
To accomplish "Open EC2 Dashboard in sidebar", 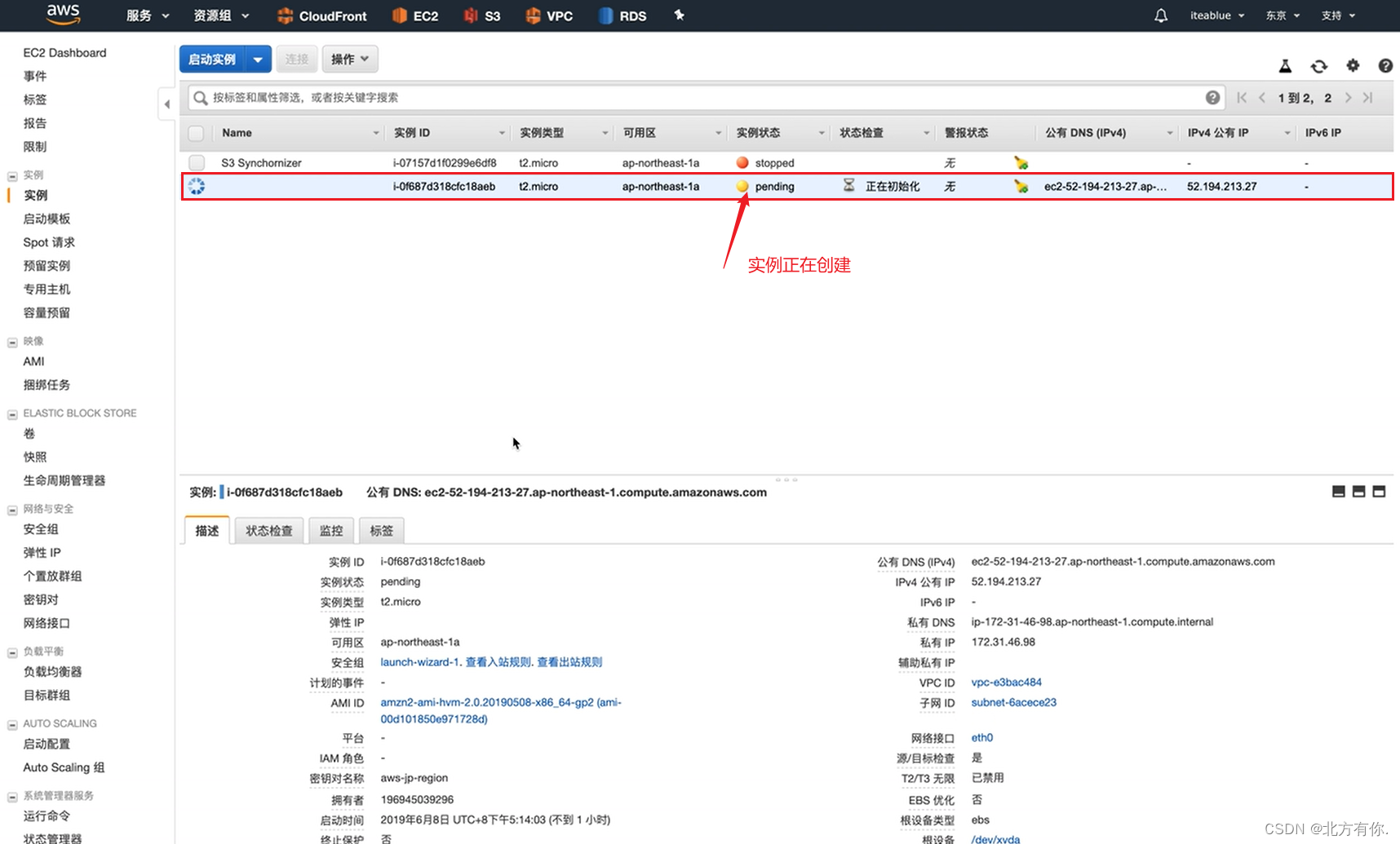I will (64, 53).
